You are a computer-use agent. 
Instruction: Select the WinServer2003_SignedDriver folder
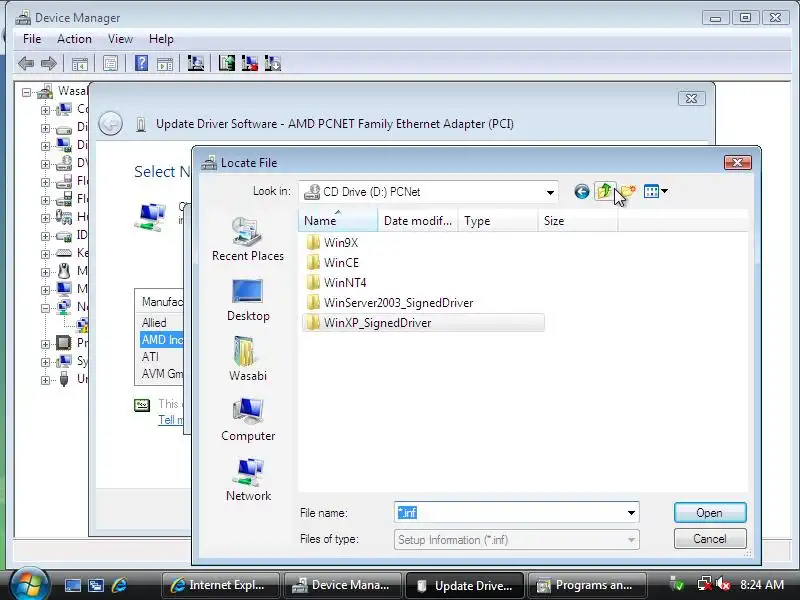point(390,303)
